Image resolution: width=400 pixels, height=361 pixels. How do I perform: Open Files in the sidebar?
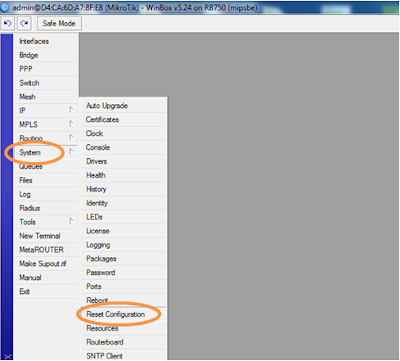tap(46, 180)
